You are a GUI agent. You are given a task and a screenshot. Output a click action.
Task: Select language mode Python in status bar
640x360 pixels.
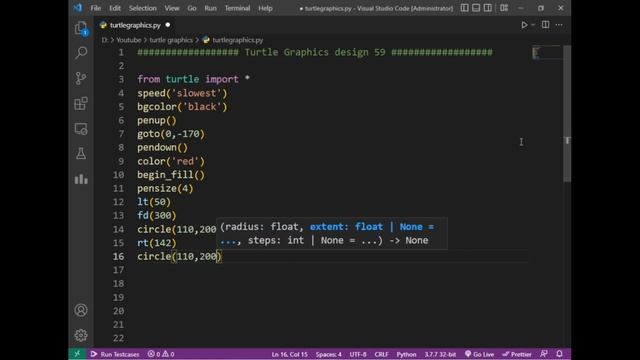pyautogui.click(x=406, y=354)
